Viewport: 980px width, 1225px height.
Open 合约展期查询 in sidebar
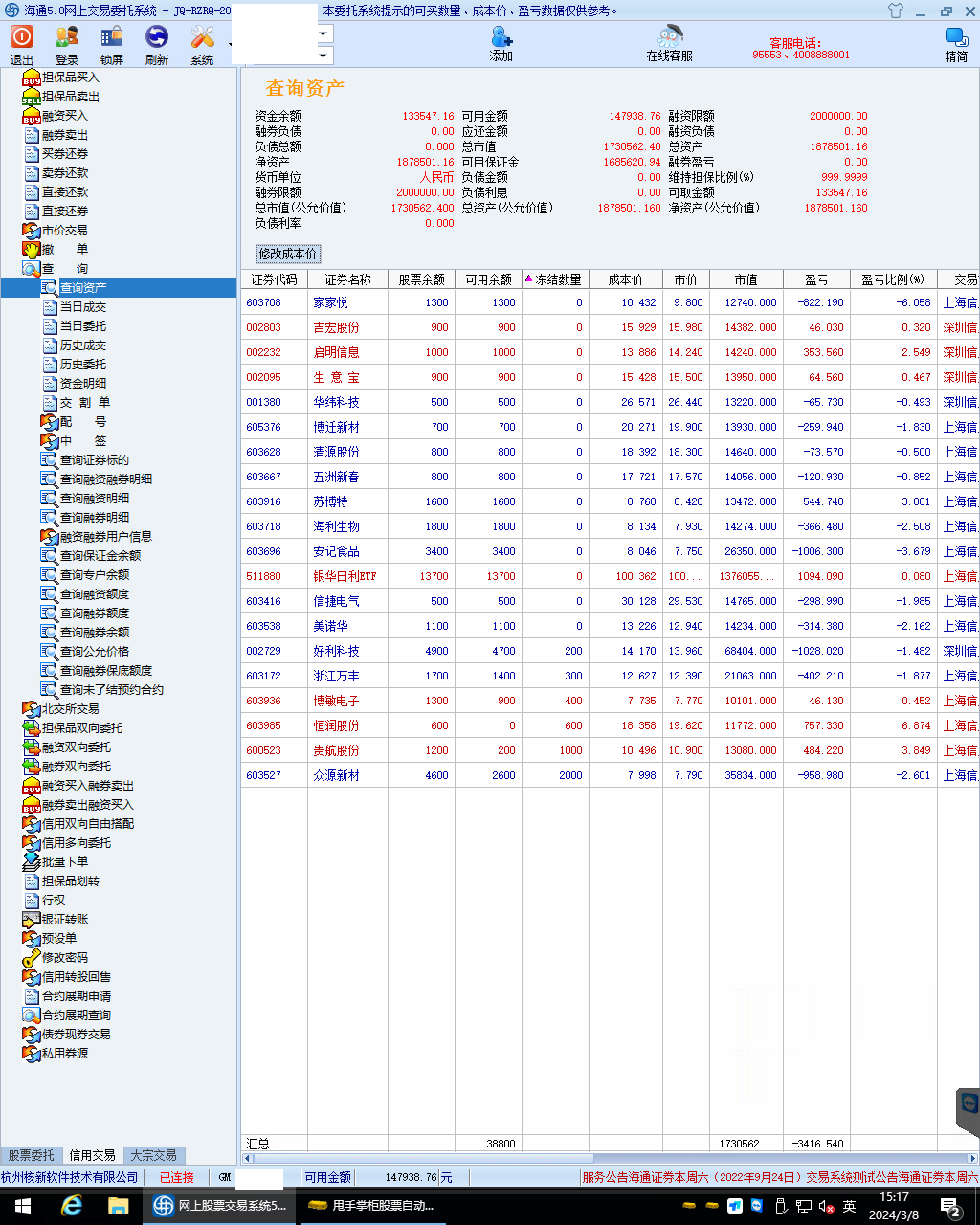coord(76,1014)
